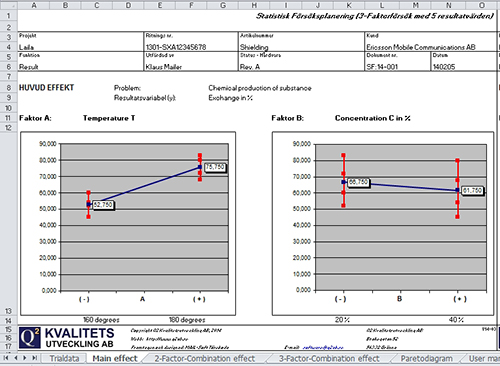The height and width of the screenshot is (366, 500).
Task: Select column F header
Action: (191, 5)
